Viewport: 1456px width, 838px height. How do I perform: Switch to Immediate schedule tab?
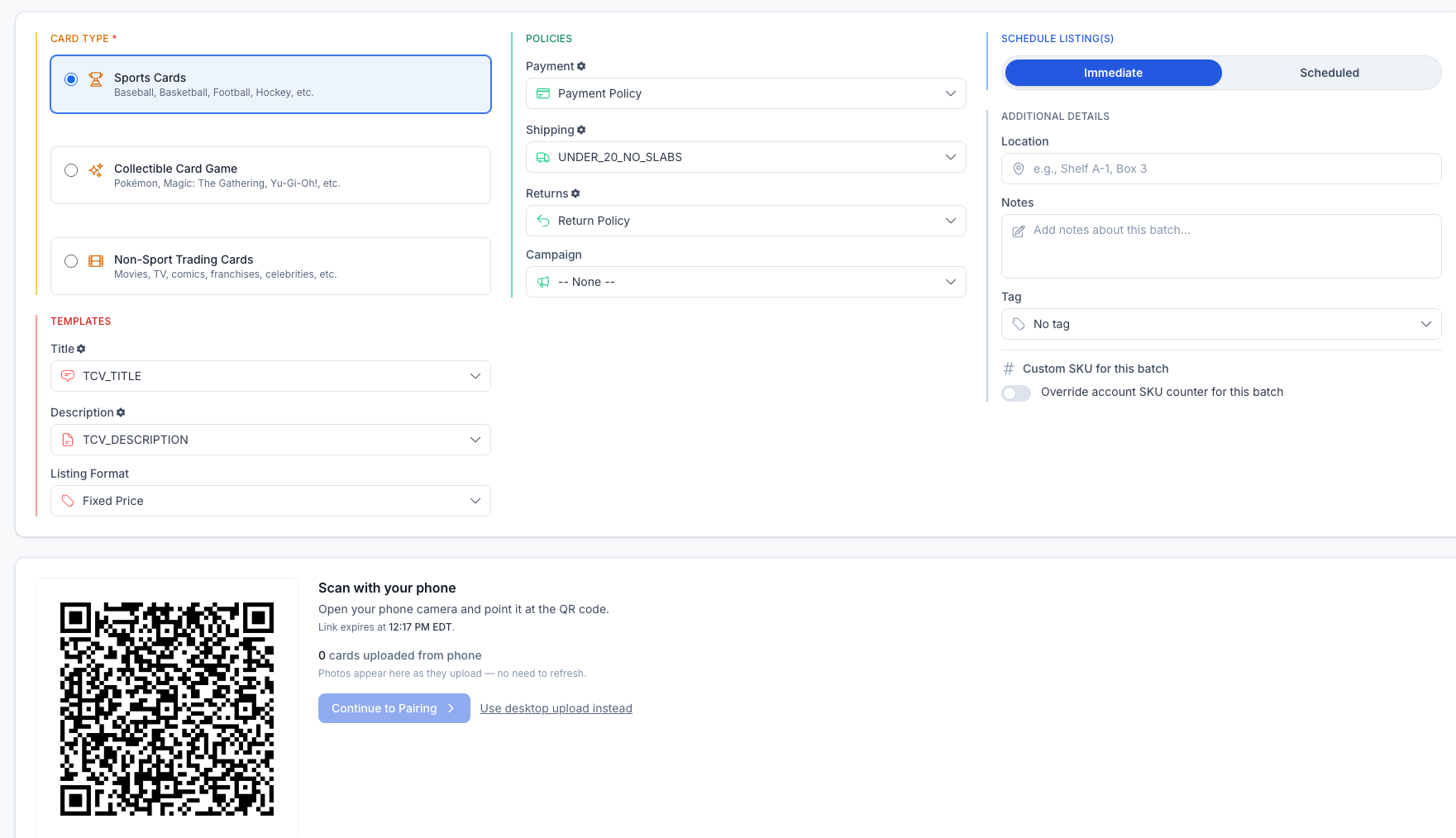[x=1113, y=73]
